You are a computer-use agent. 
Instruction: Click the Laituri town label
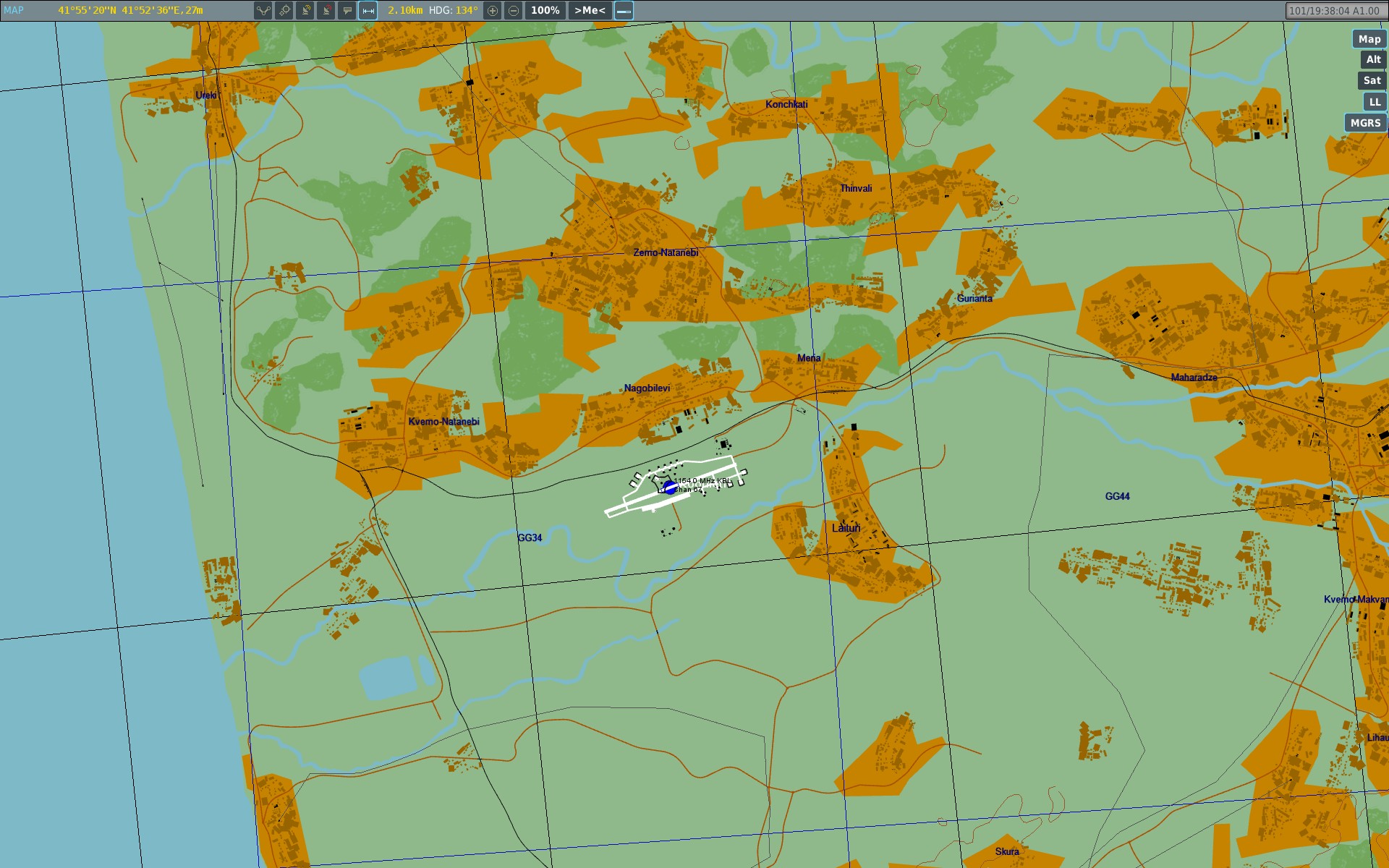coord(846,528)
